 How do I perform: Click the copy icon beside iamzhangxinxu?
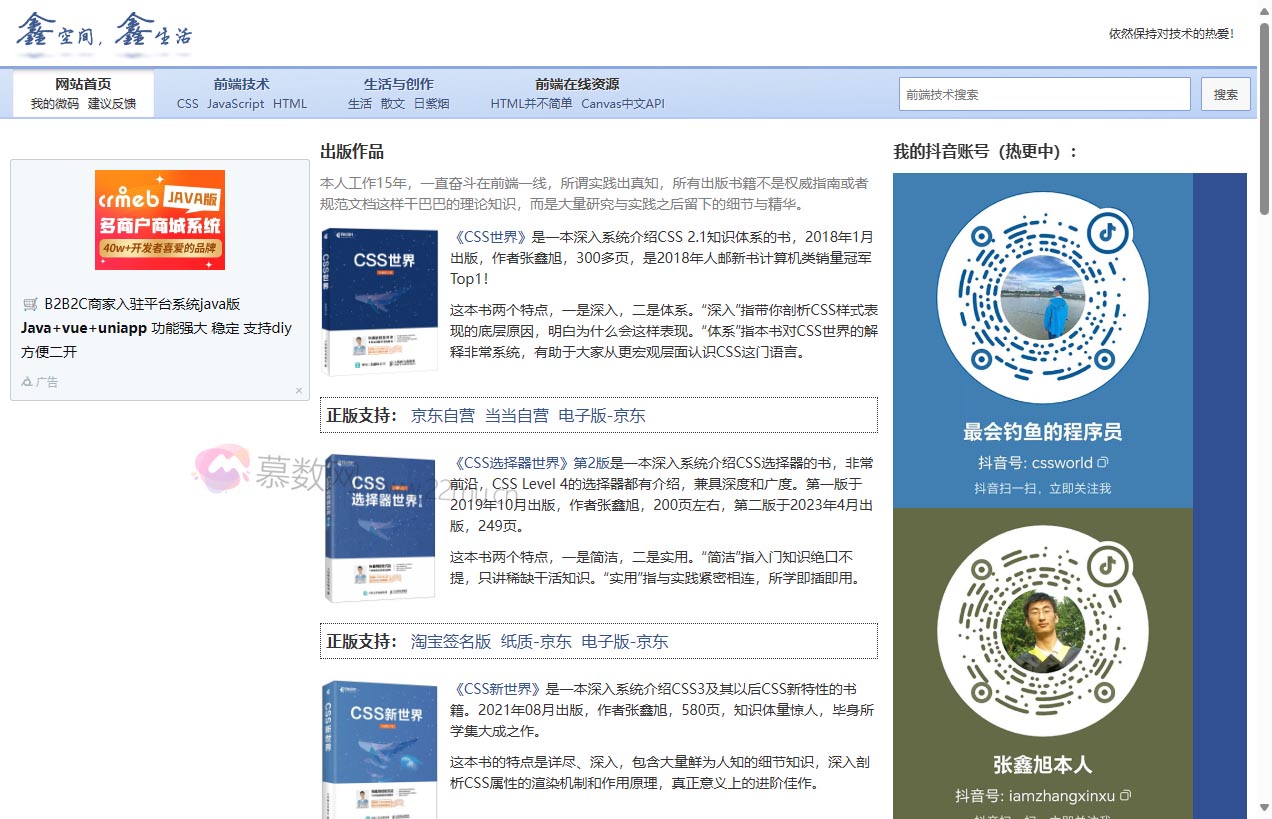pos(1125,796)
